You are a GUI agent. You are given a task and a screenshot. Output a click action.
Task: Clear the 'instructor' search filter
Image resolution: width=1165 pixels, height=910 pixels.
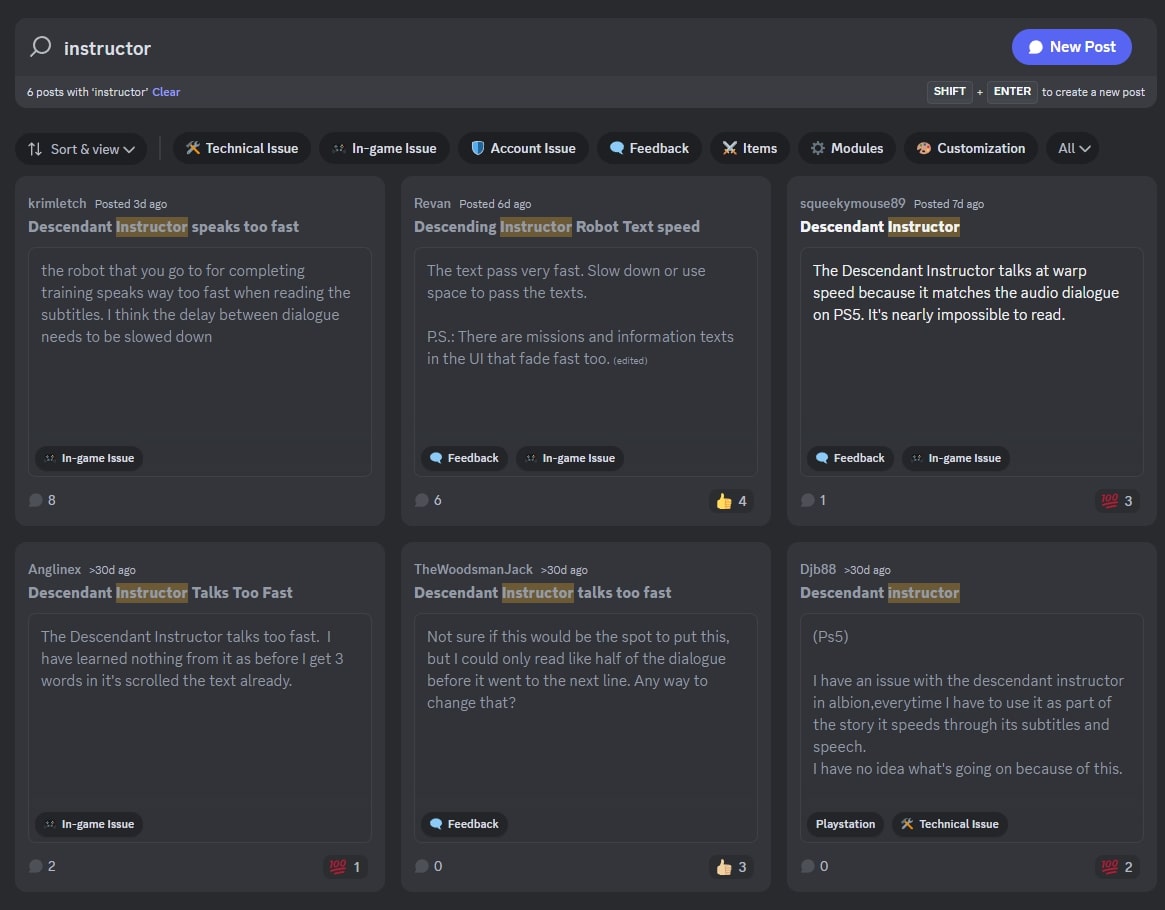(x=166, y=92)
